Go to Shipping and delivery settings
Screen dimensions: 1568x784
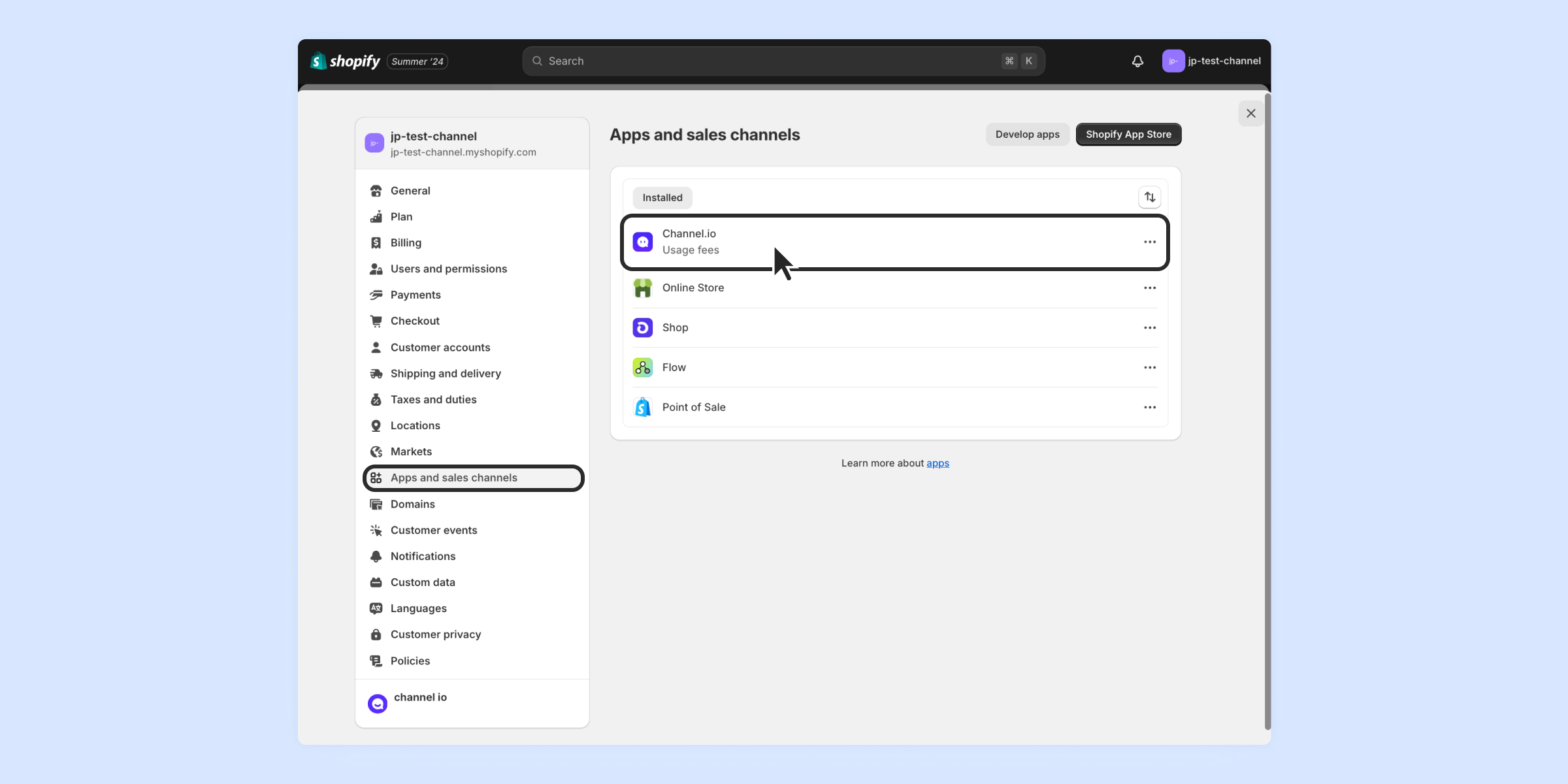[446, 374]
